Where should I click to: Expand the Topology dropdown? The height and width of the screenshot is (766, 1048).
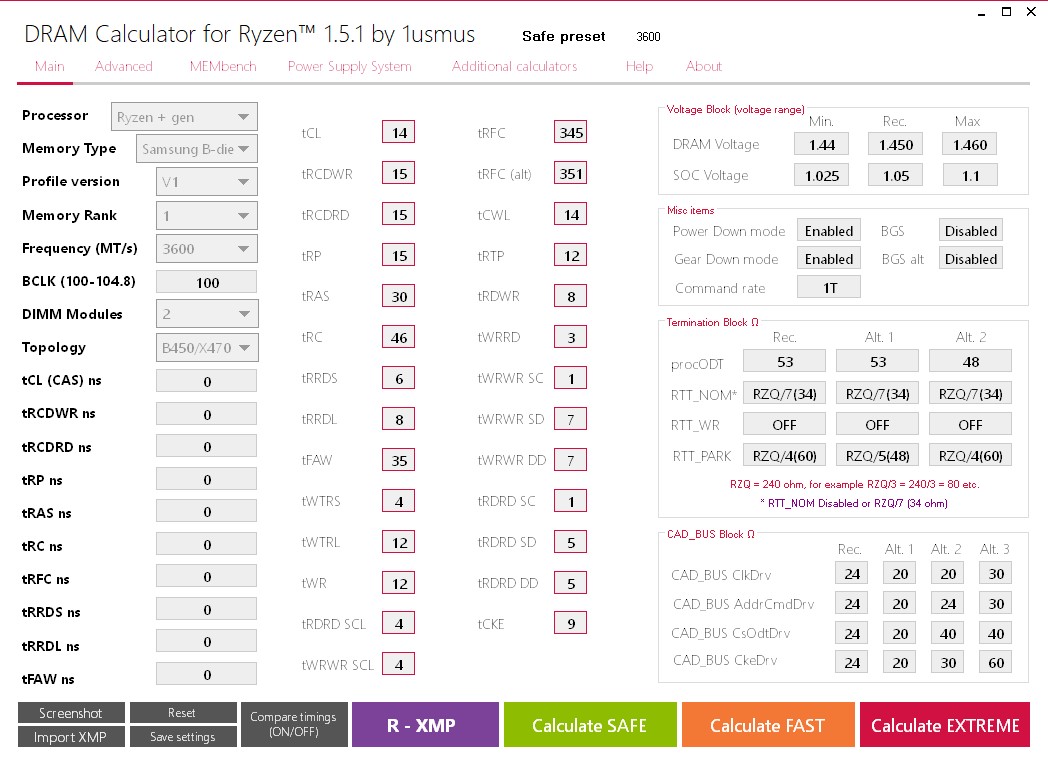[x=207, y=348]
